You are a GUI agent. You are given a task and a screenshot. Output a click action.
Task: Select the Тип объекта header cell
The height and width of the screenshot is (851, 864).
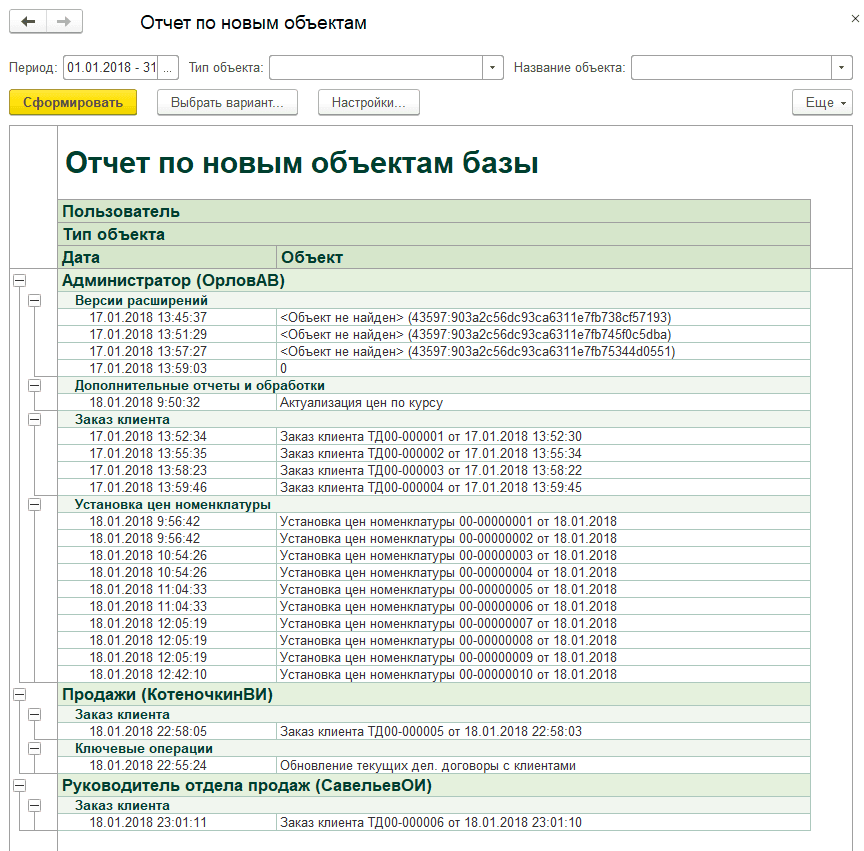pyautogui.click(x=434, y=234)
